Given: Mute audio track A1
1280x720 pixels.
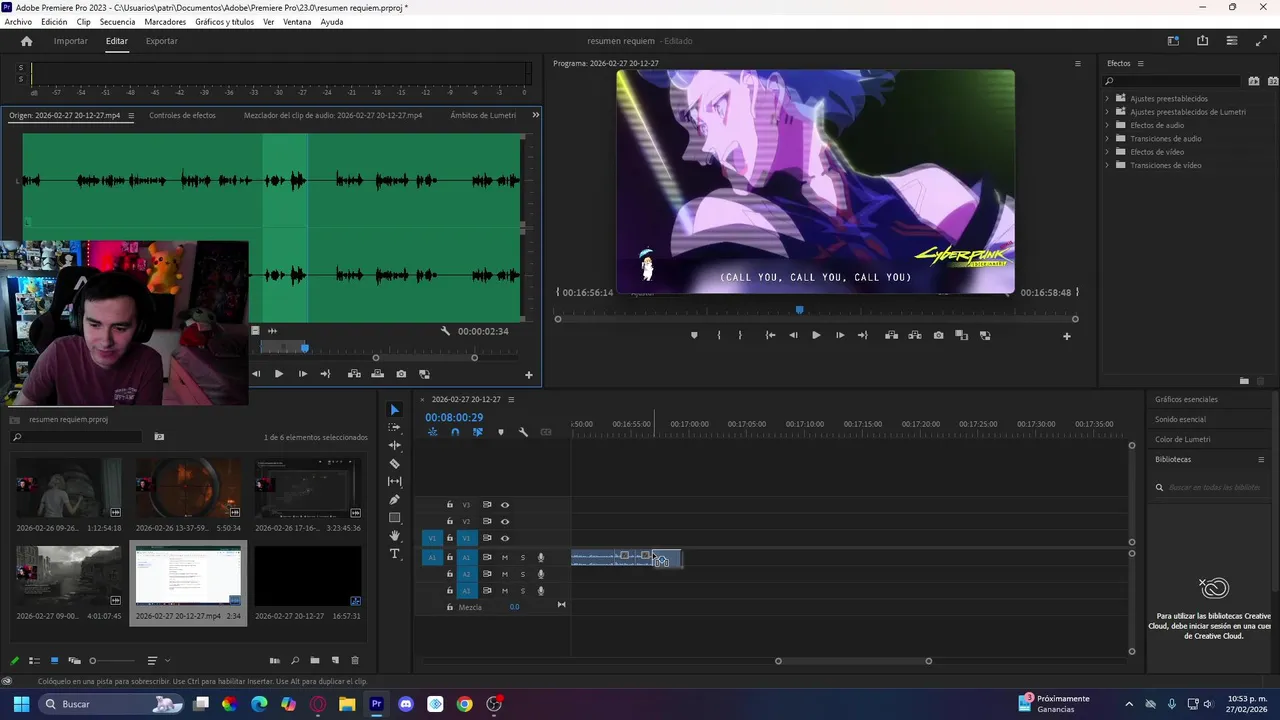Looking at the screenshot, I should [x=505, y=557].
